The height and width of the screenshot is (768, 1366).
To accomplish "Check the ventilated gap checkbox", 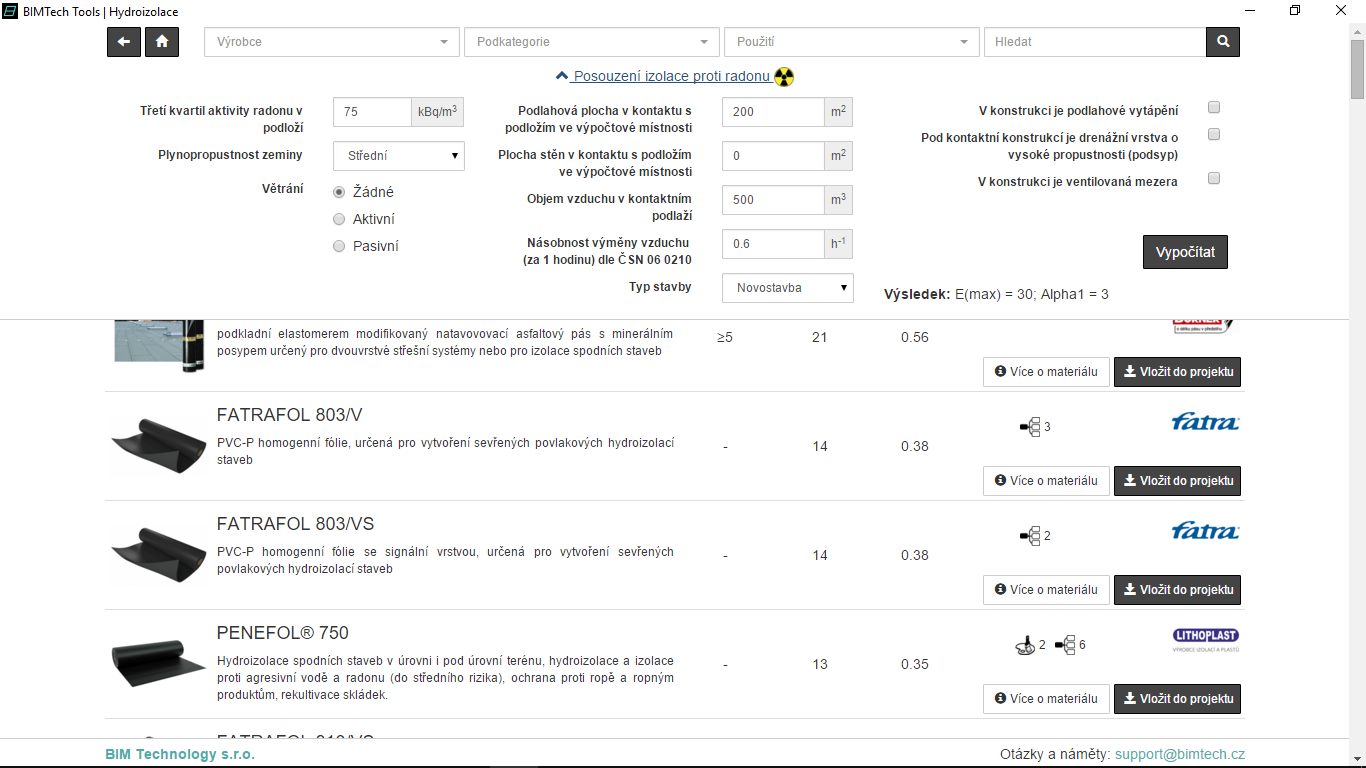I will [1214, 179].
